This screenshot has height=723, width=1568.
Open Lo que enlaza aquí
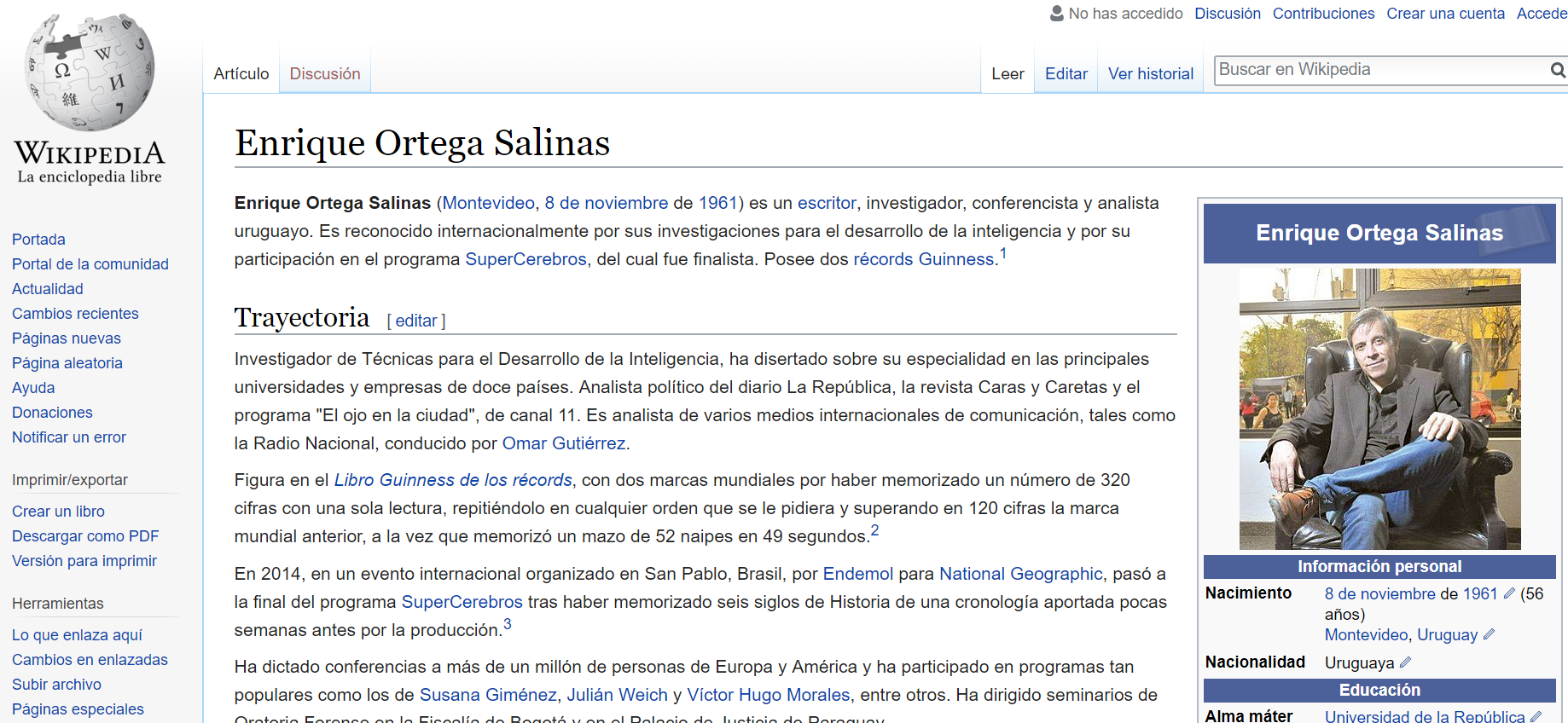(x=77, y=635)
